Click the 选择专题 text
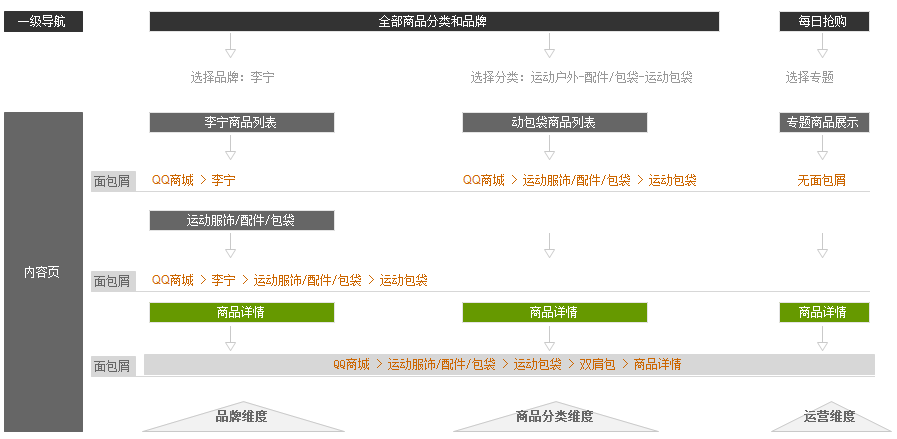897x439 pixels. click(809, 77)
